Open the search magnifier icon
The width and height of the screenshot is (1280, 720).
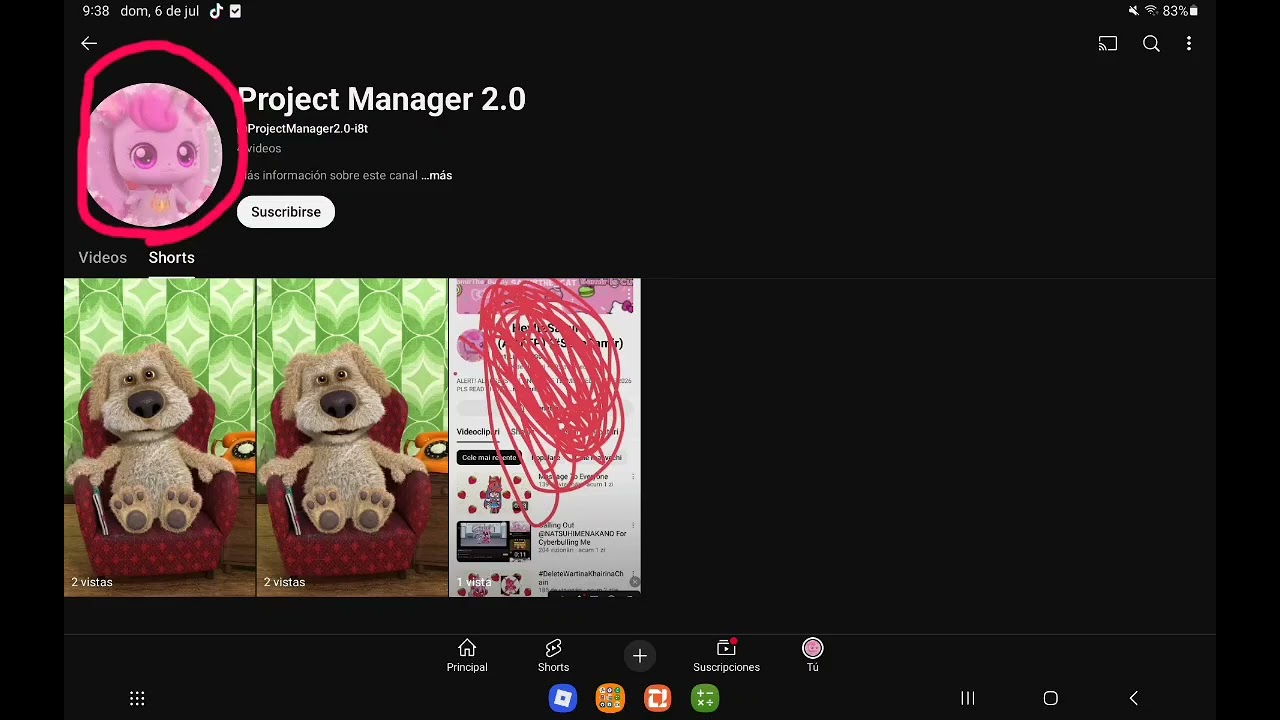[x=1151, y=44]
